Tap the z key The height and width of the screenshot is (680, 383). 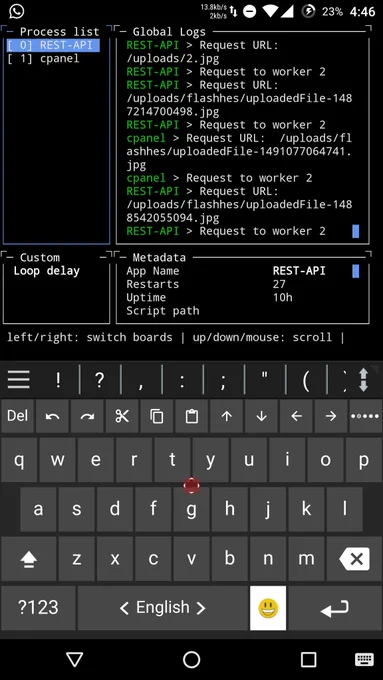click(76, 559)
